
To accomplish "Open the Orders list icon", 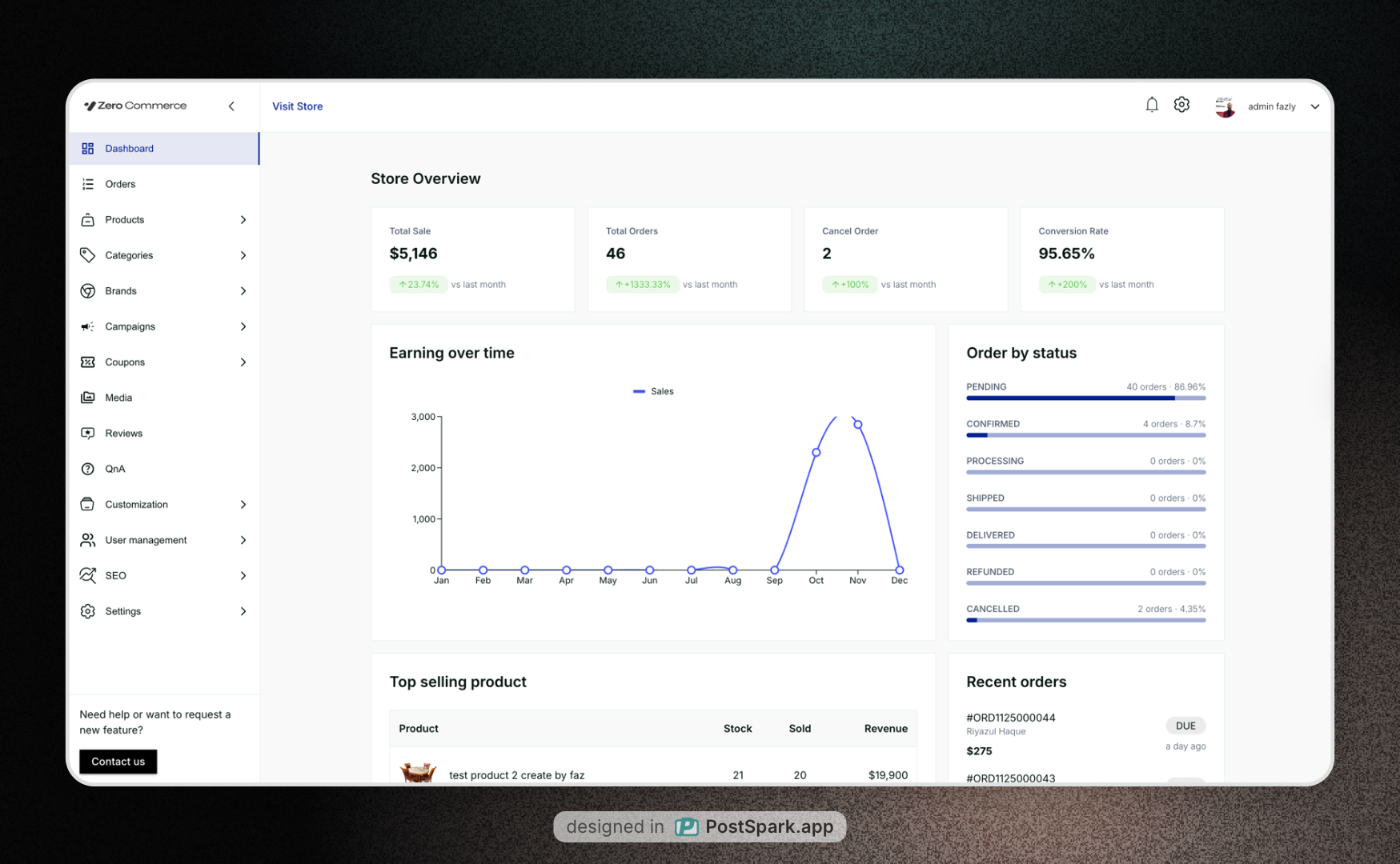I will click(x=87, y=184).
